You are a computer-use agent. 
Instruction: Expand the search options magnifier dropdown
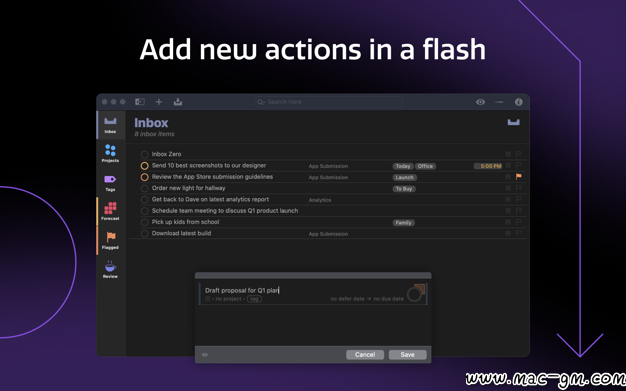pyautogui.click(x=261, y=102)
